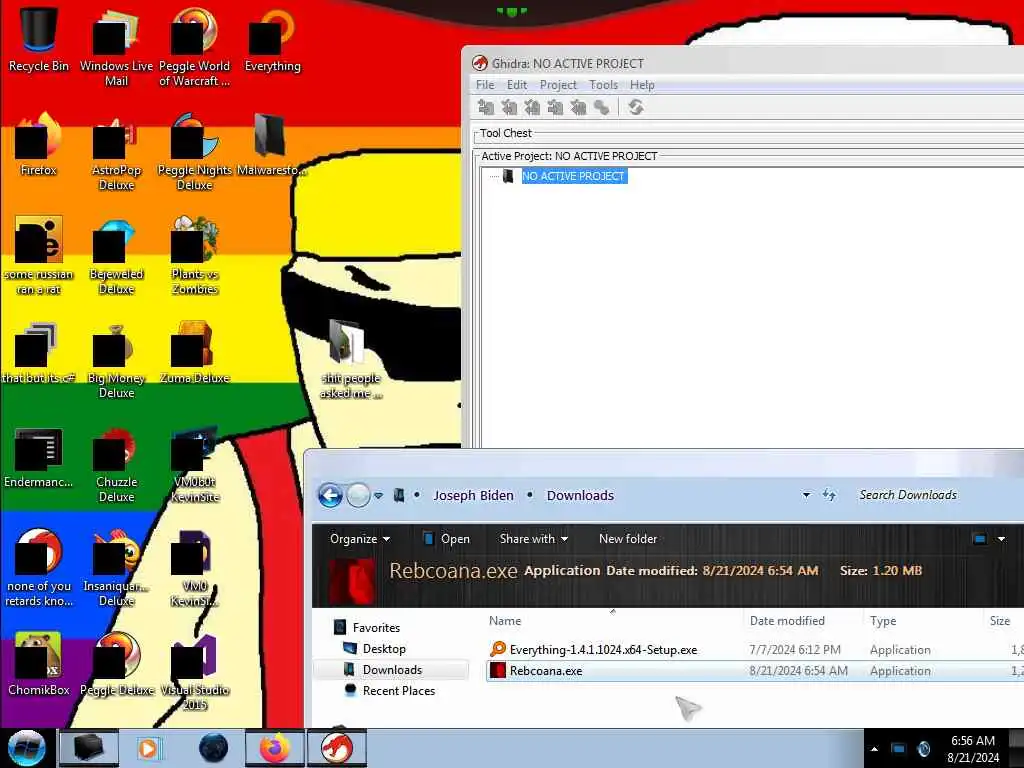The width and height of the screenshot is (1024, 768).
Task: Select the Windows Live Mail desktop icon
Action: (x=116, y=46)
